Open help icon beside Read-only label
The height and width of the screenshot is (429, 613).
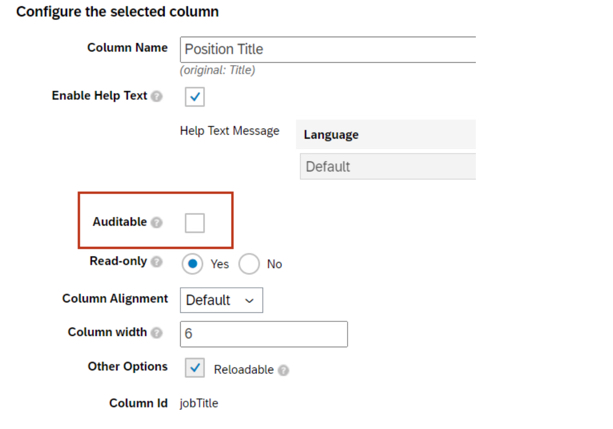pos(157,262)
